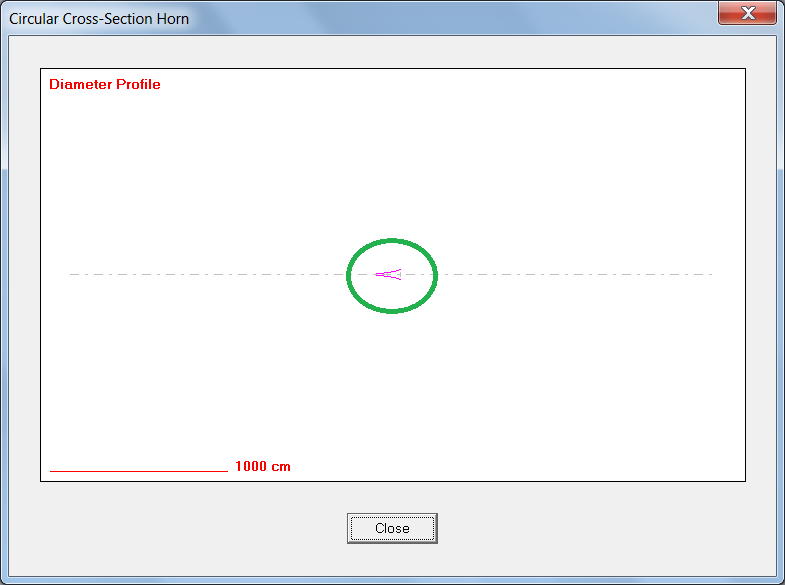
Task: Click the 1000 cm scale label
Action: 263,466
